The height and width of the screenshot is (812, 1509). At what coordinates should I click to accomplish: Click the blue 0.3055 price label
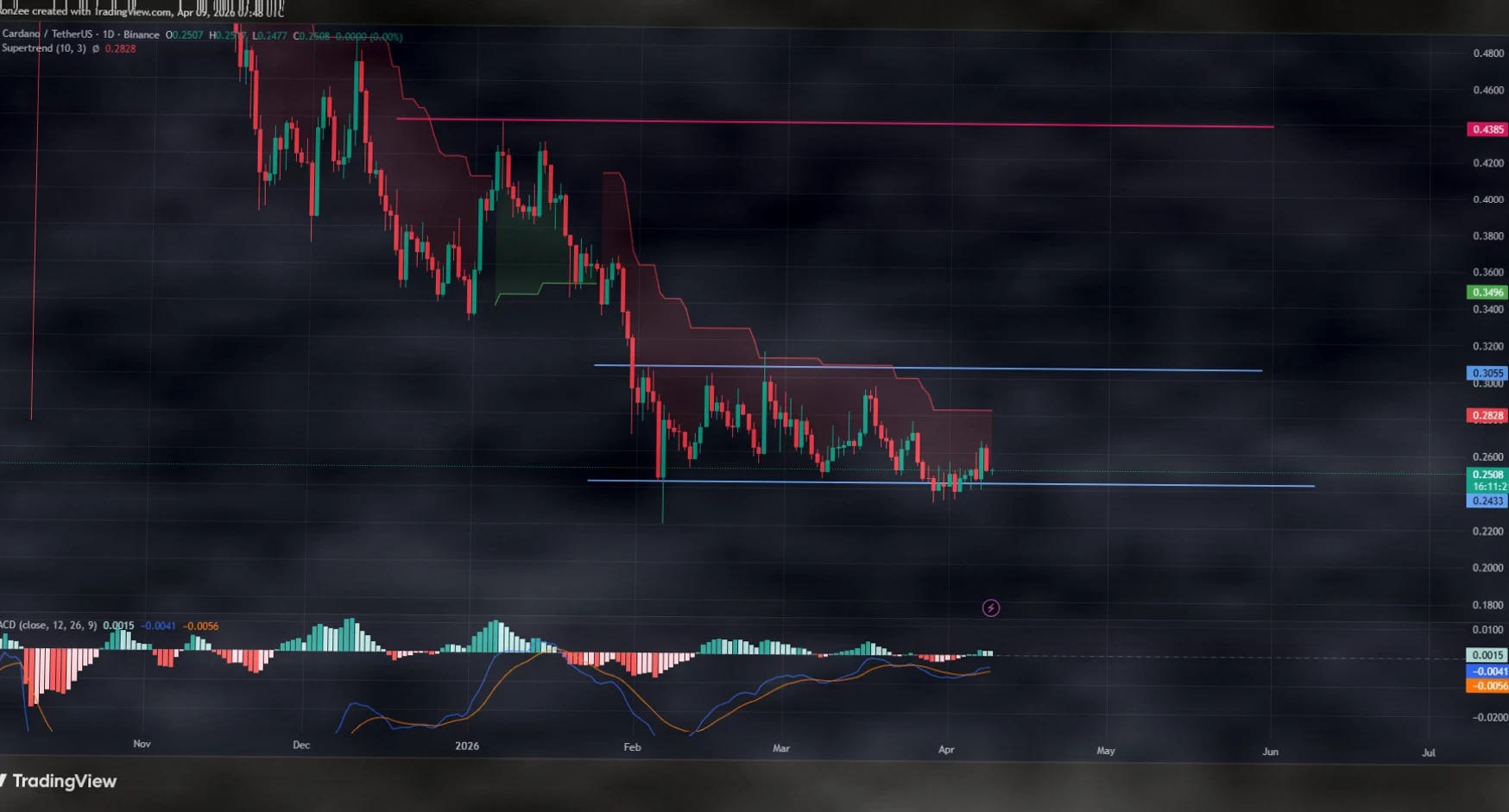(1487, 374)
